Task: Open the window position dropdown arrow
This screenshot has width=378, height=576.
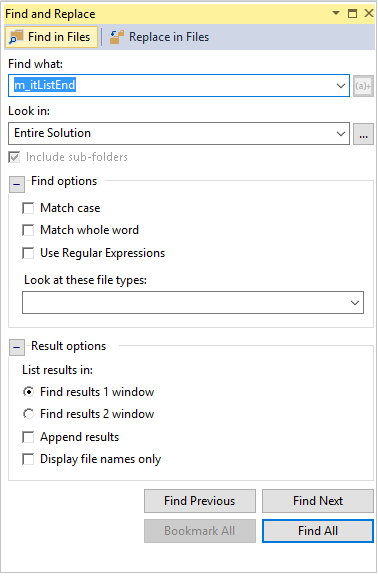Action: (335, 13)
